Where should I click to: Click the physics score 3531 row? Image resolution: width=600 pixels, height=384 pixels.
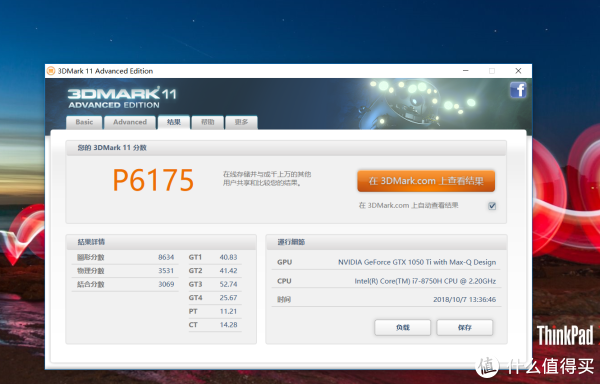click(x=125, y=271)
